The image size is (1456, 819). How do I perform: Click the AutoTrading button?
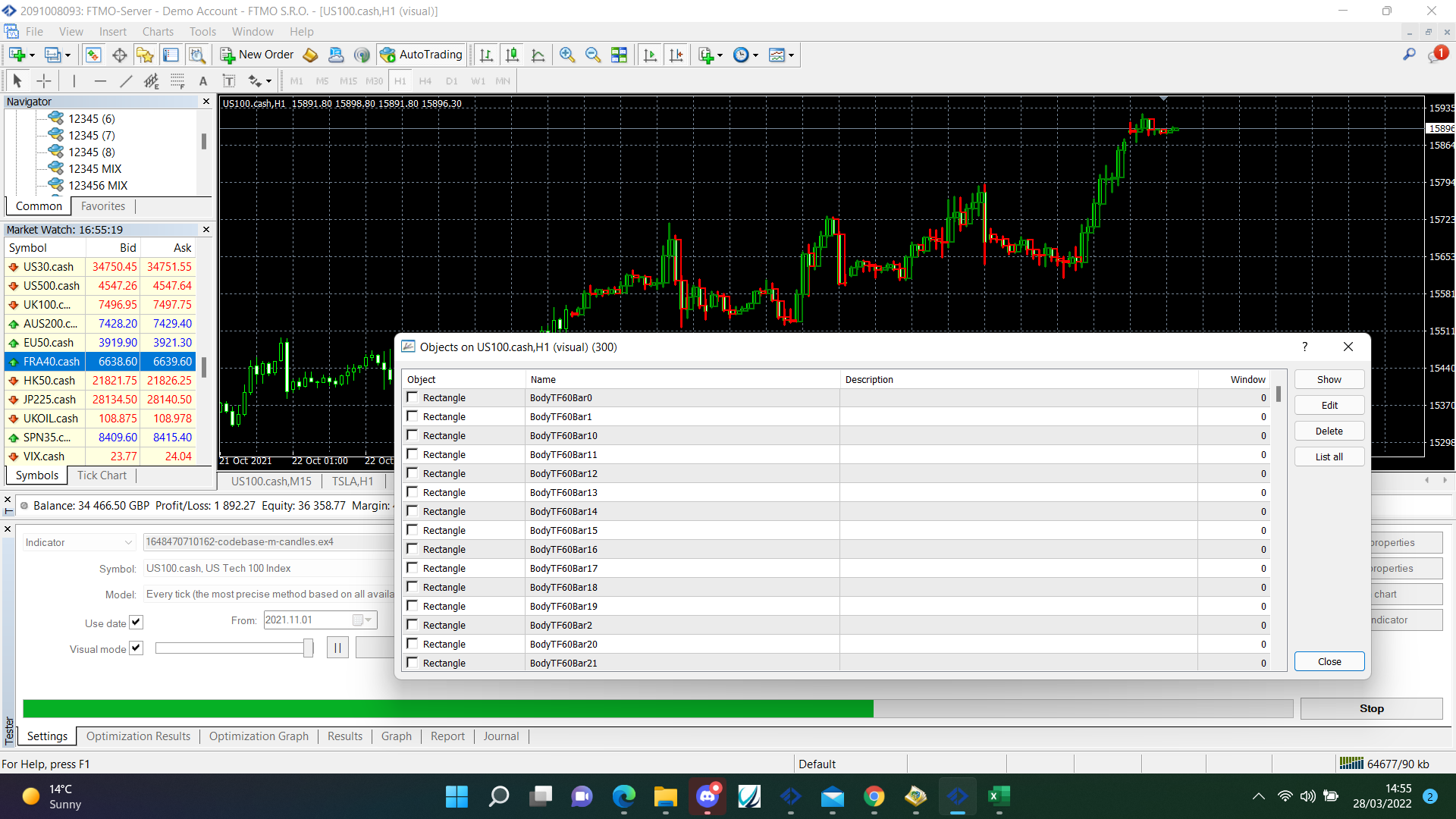click(x=422, y=55)
